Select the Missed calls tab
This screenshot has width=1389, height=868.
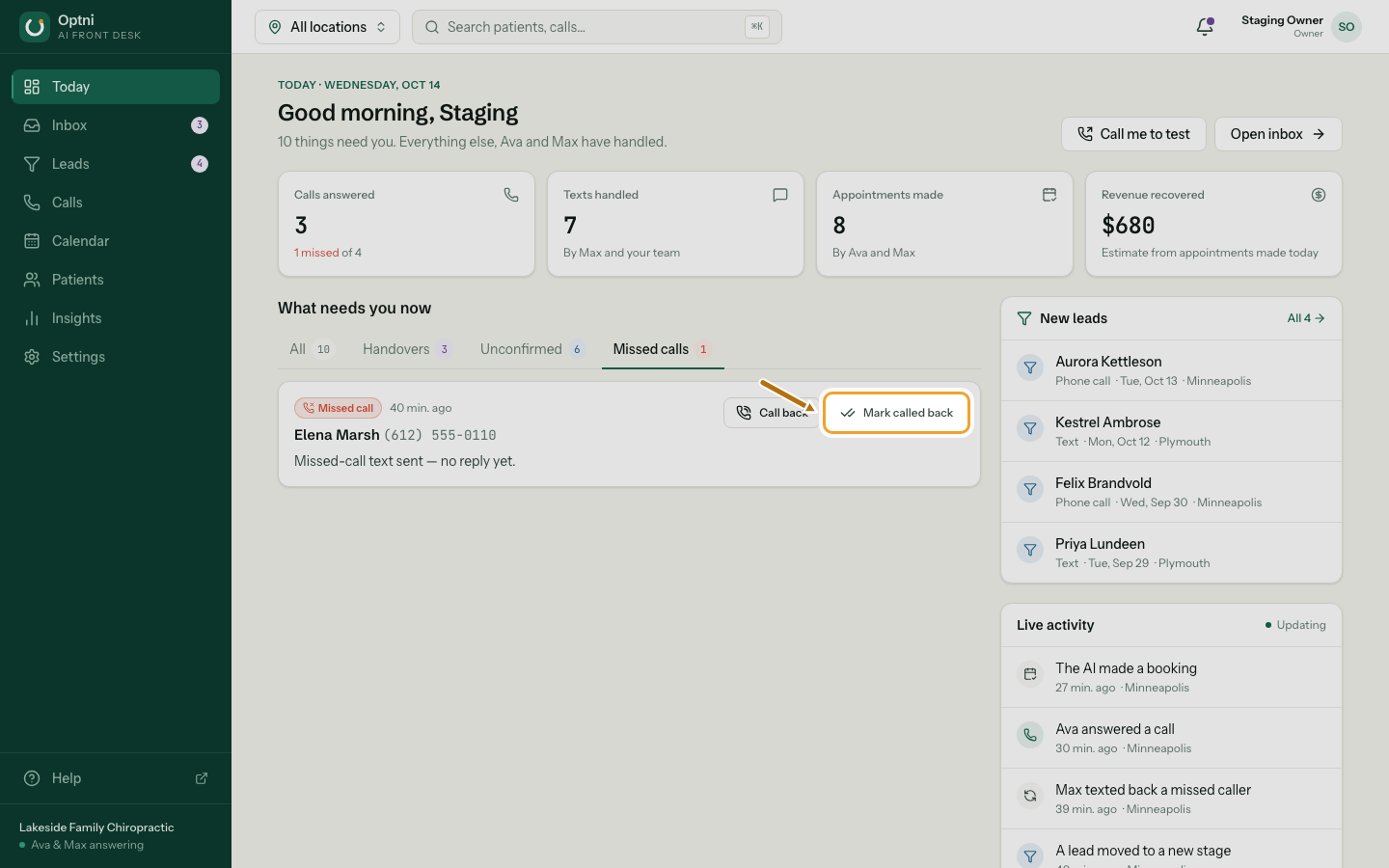coord(663,349)
